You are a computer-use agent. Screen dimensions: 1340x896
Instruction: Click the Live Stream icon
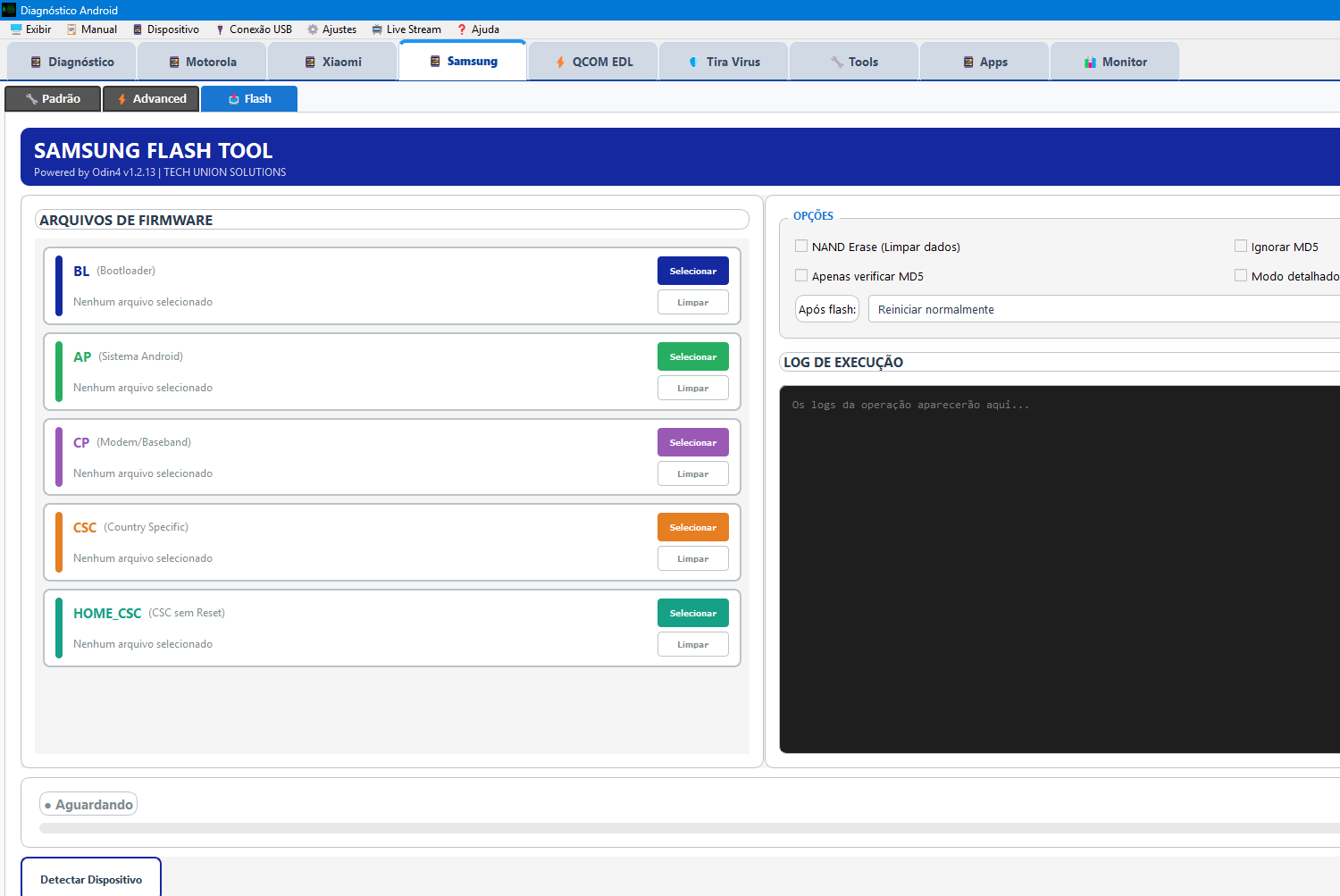377,29
